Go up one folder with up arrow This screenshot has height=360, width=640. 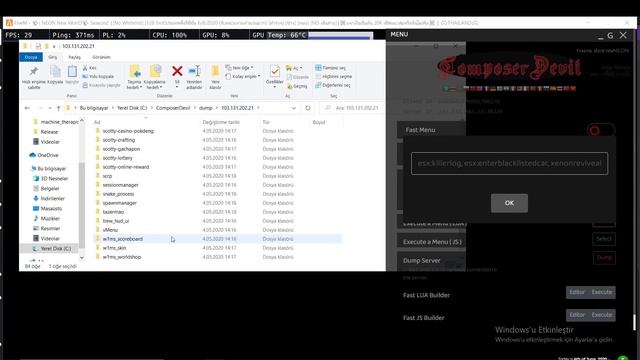[x=58, y=108]
